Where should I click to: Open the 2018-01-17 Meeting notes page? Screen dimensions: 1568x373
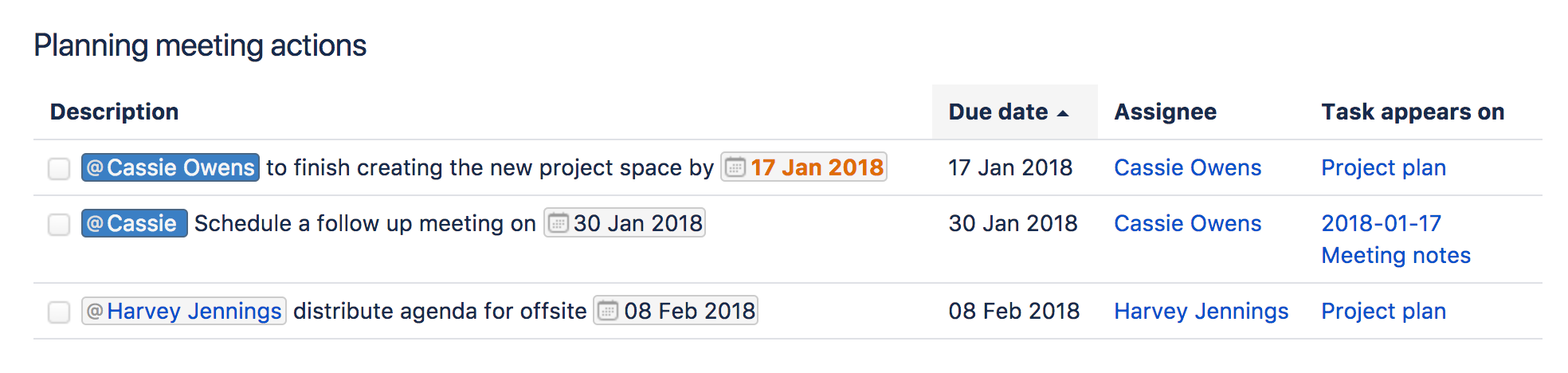pyautogui.click(x=1395, y=239)
